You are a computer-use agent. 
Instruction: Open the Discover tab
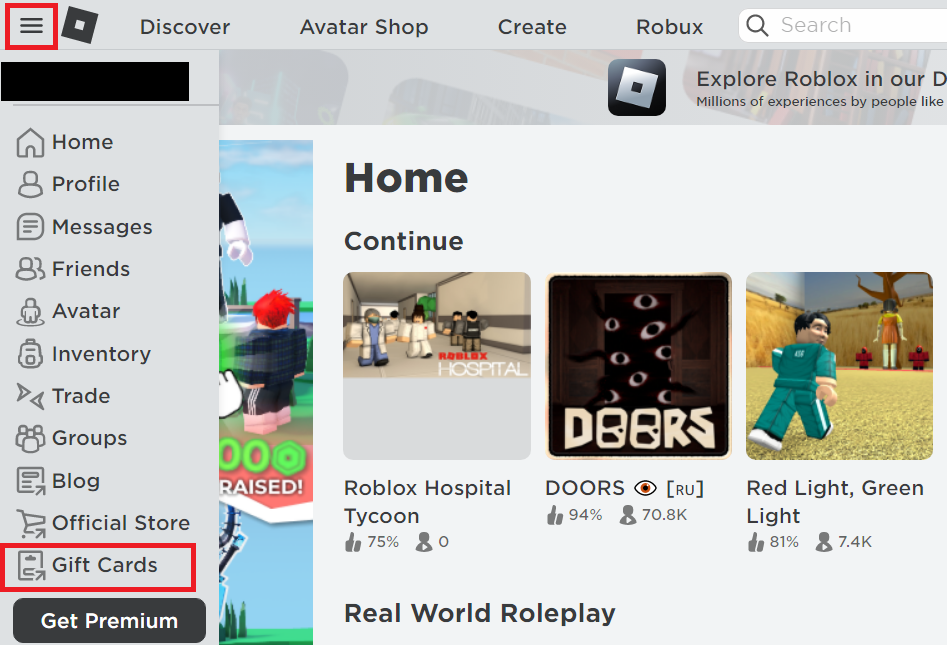pyautogui.click(x=185, y=27)
